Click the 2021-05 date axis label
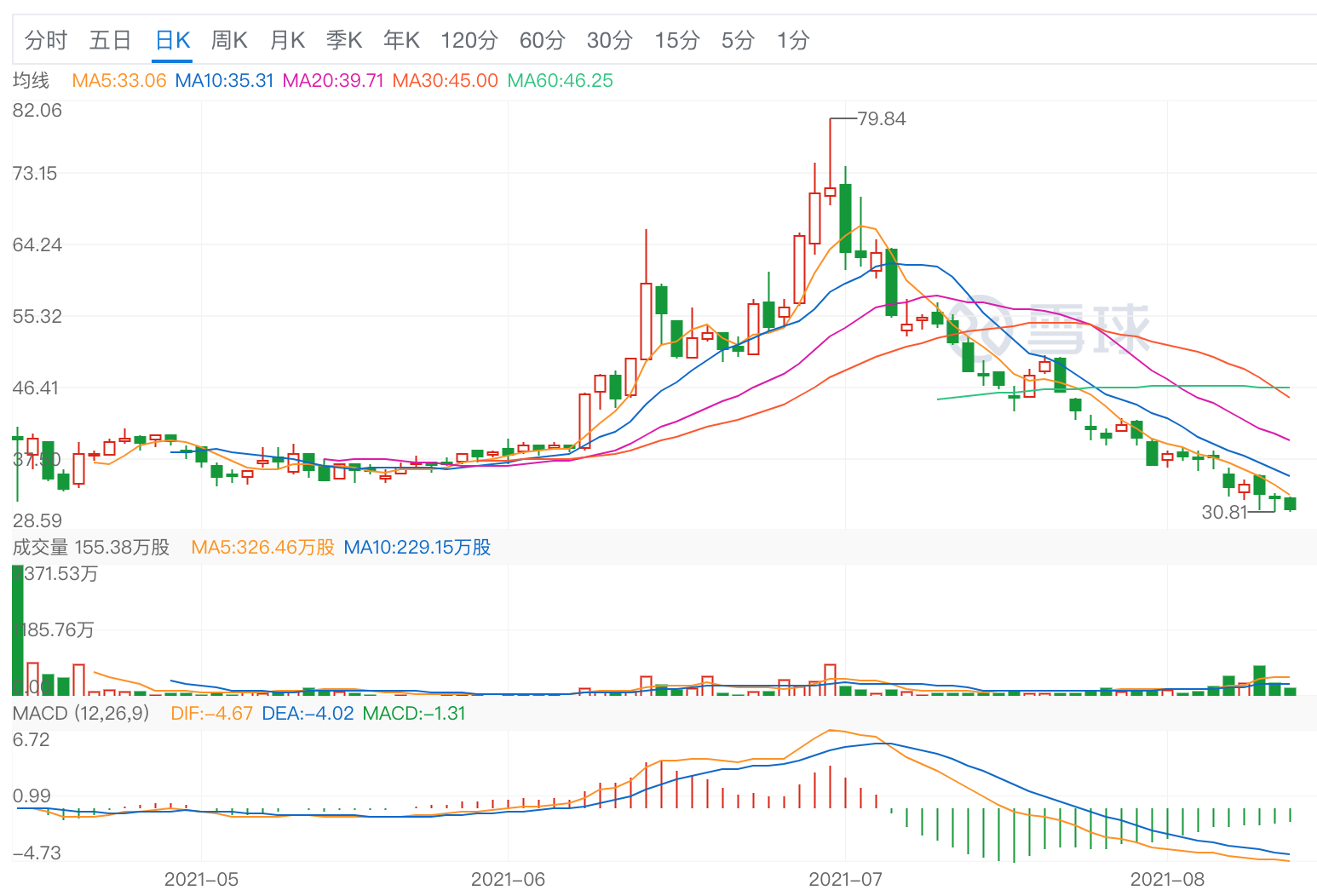 click(x=202, y=880)
